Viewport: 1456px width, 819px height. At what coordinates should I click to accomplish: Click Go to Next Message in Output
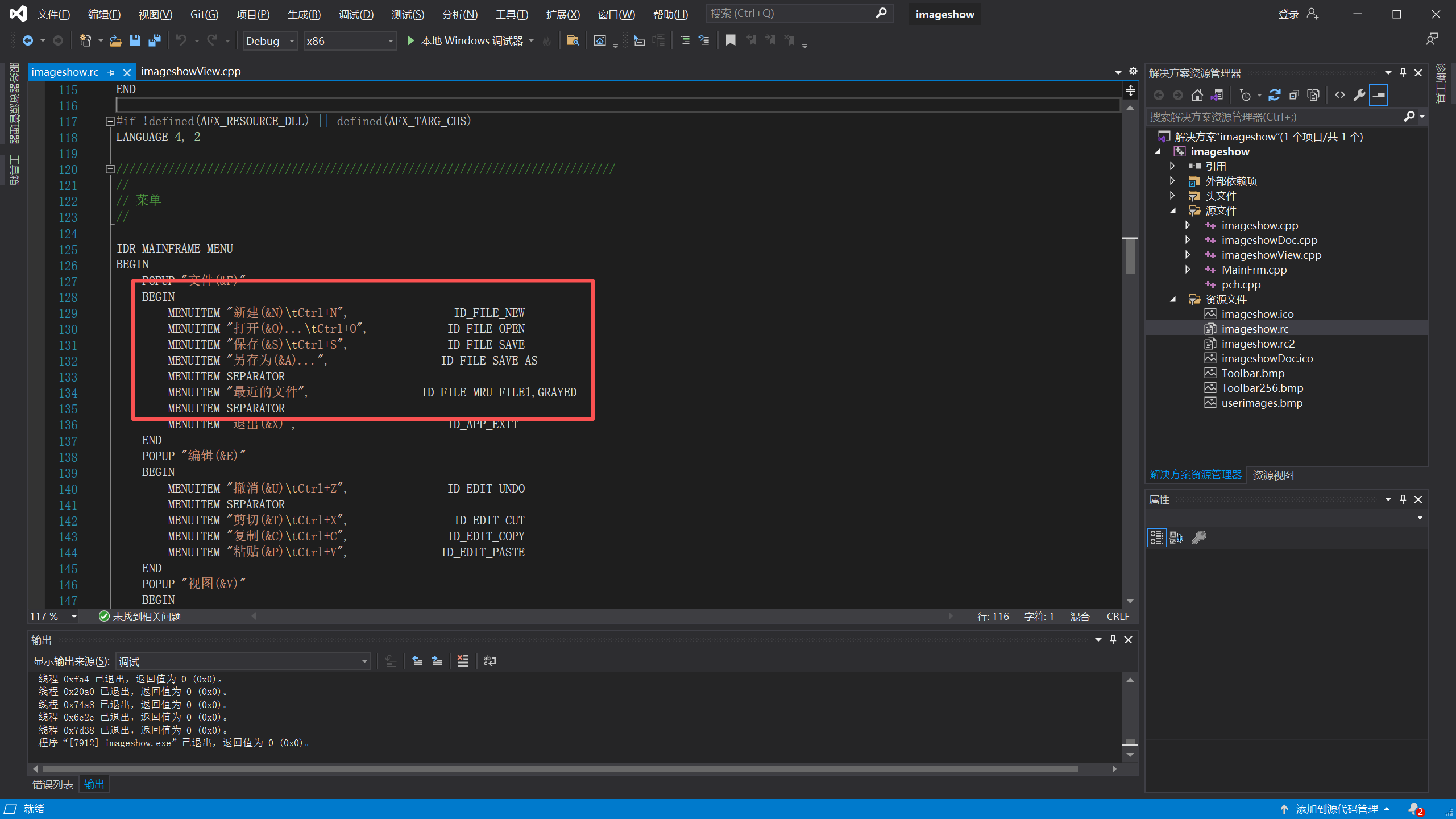point(437,661)
